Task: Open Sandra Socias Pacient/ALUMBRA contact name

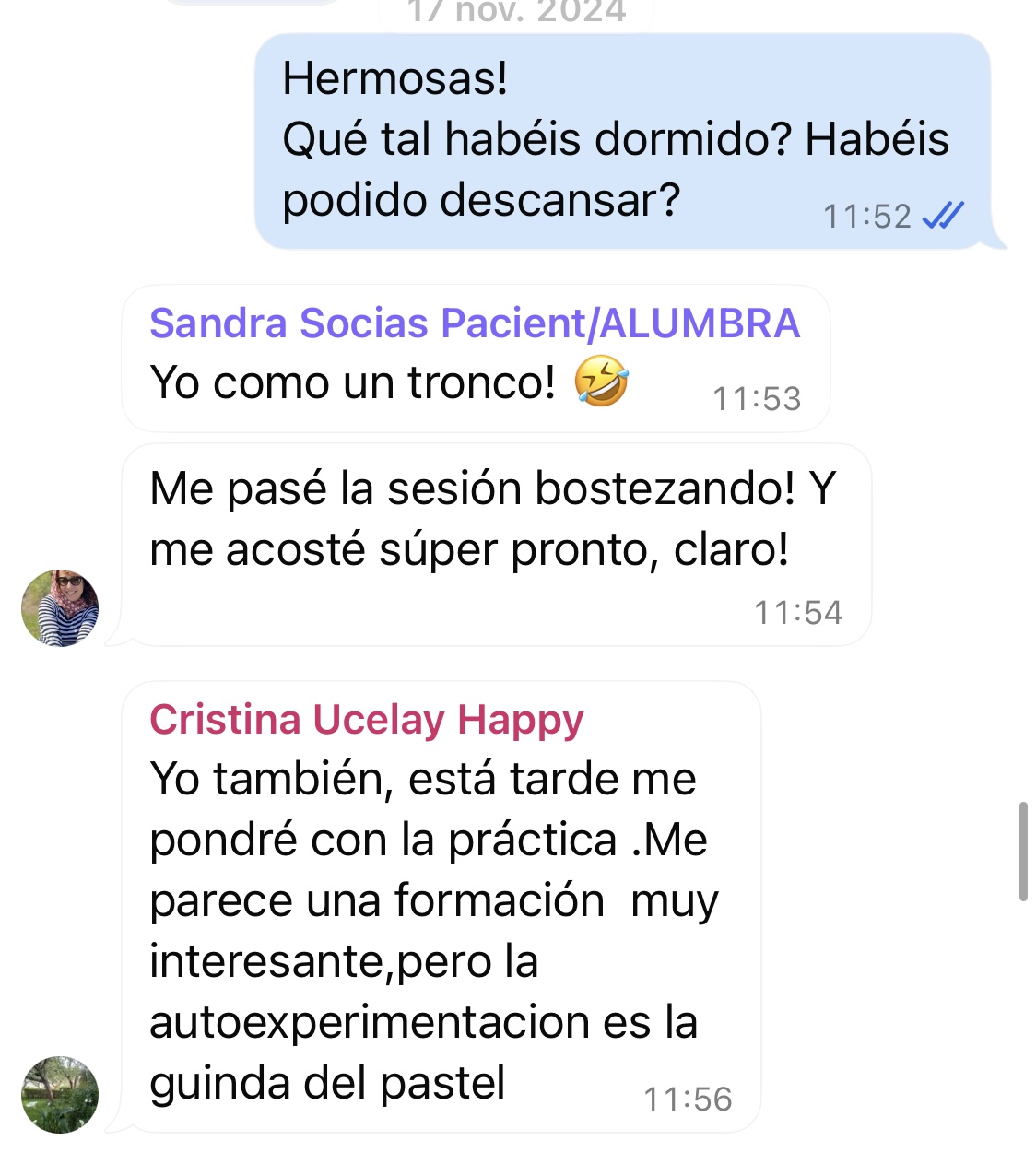Action: click(475, 323)
